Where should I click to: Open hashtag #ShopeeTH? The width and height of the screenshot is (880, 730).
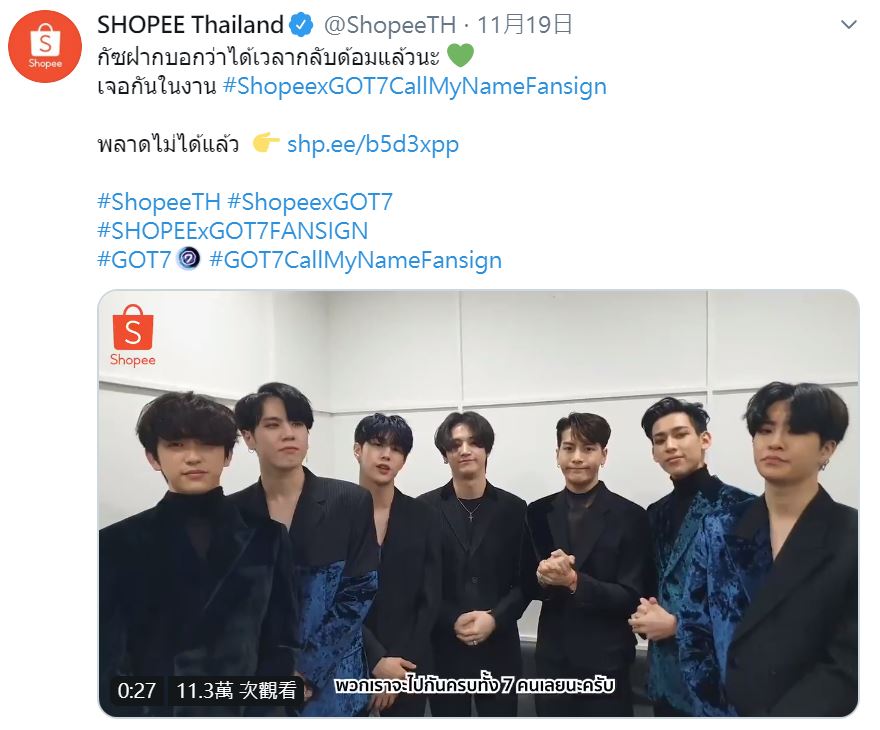point(159,202)
